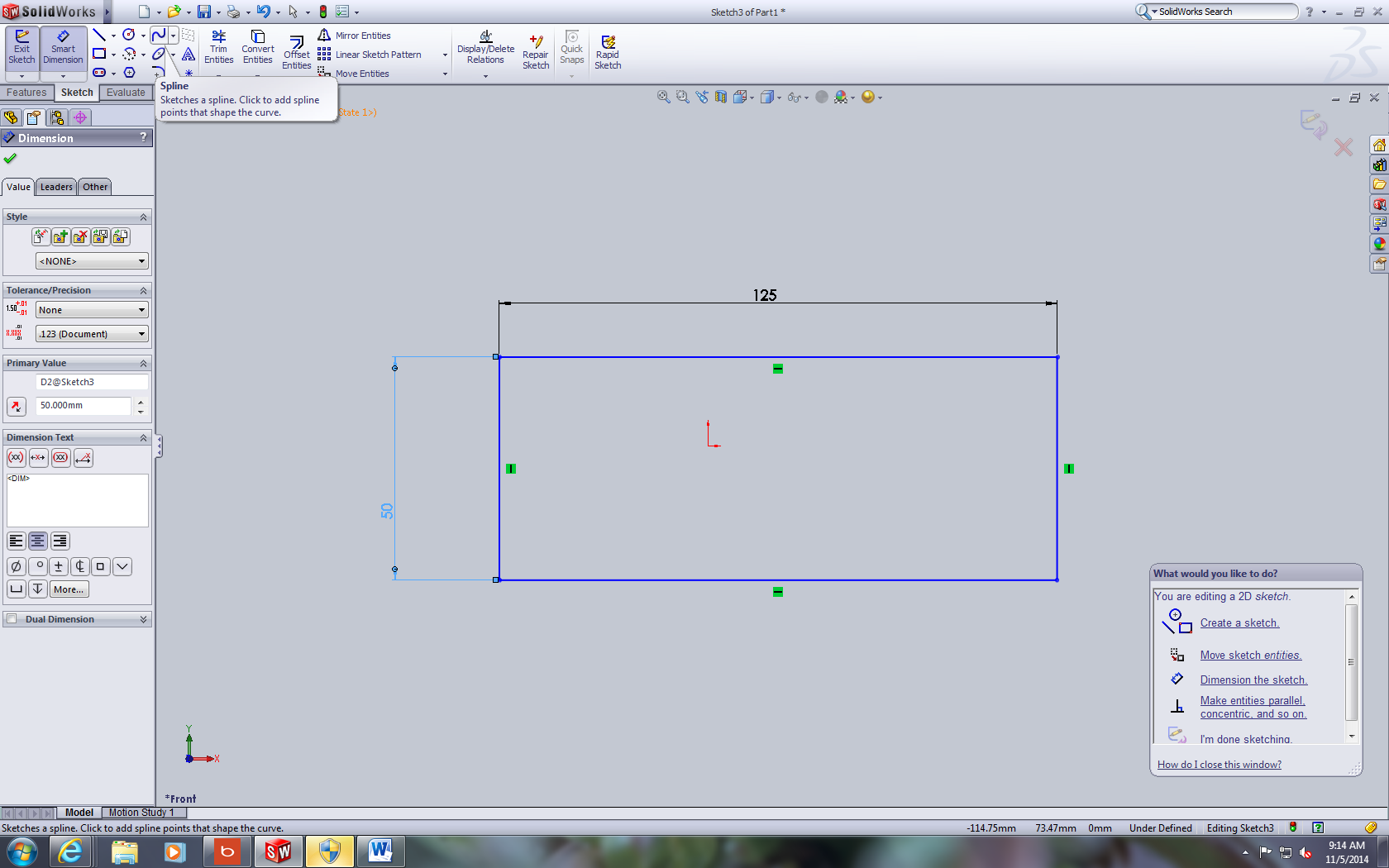Select left justify dimension text
The image size is (1389, 868).
click(x=16, y=541)
